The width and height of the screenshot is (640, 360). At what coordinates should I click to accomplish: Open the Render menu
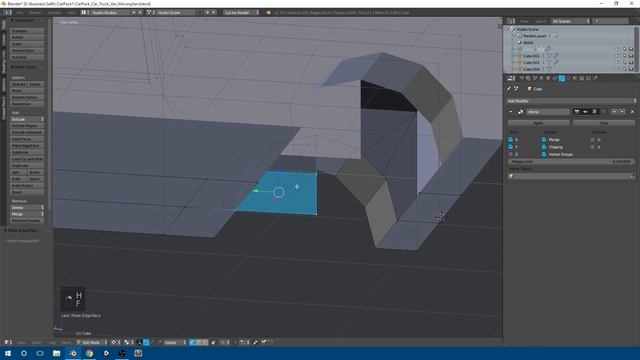(x=35, y=13)
